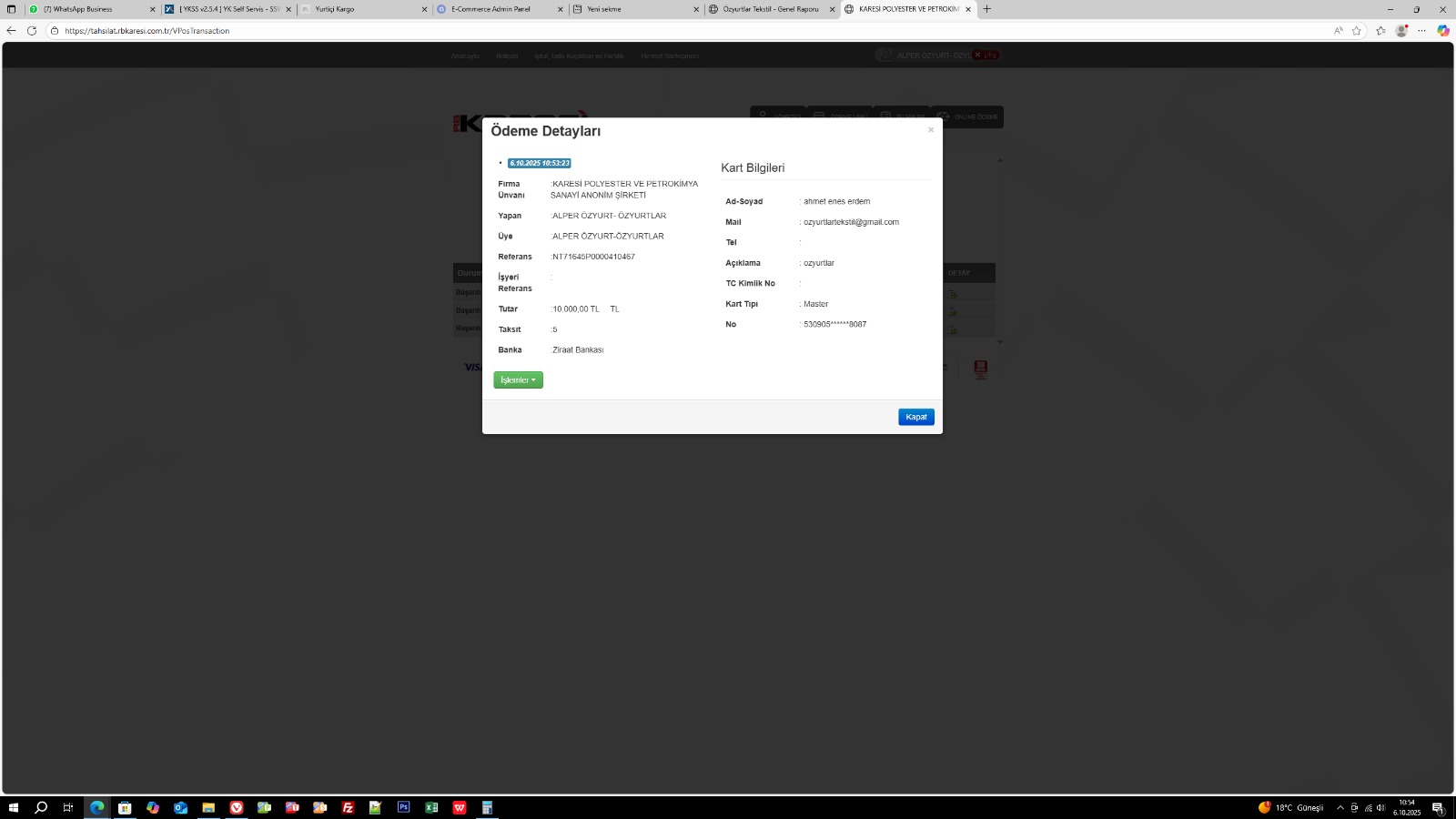Open Edge settings and more menu
1456x819 pixels.
(1421, 31)
